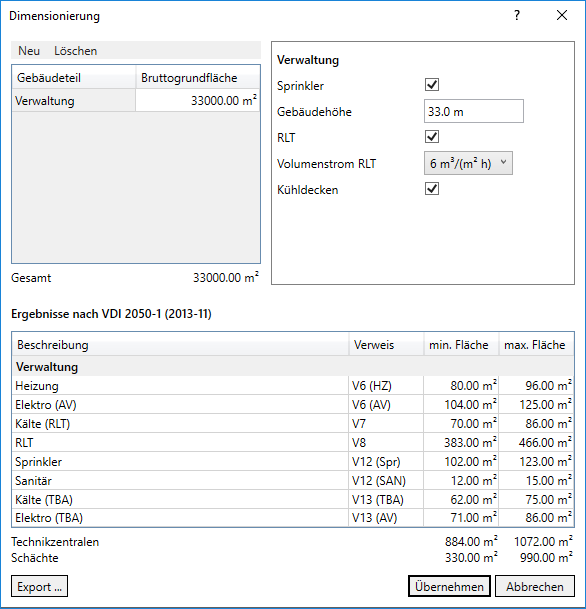Select the Verwaltung row in building list
Screen dimensions: 586x609
tap(136, 101)
